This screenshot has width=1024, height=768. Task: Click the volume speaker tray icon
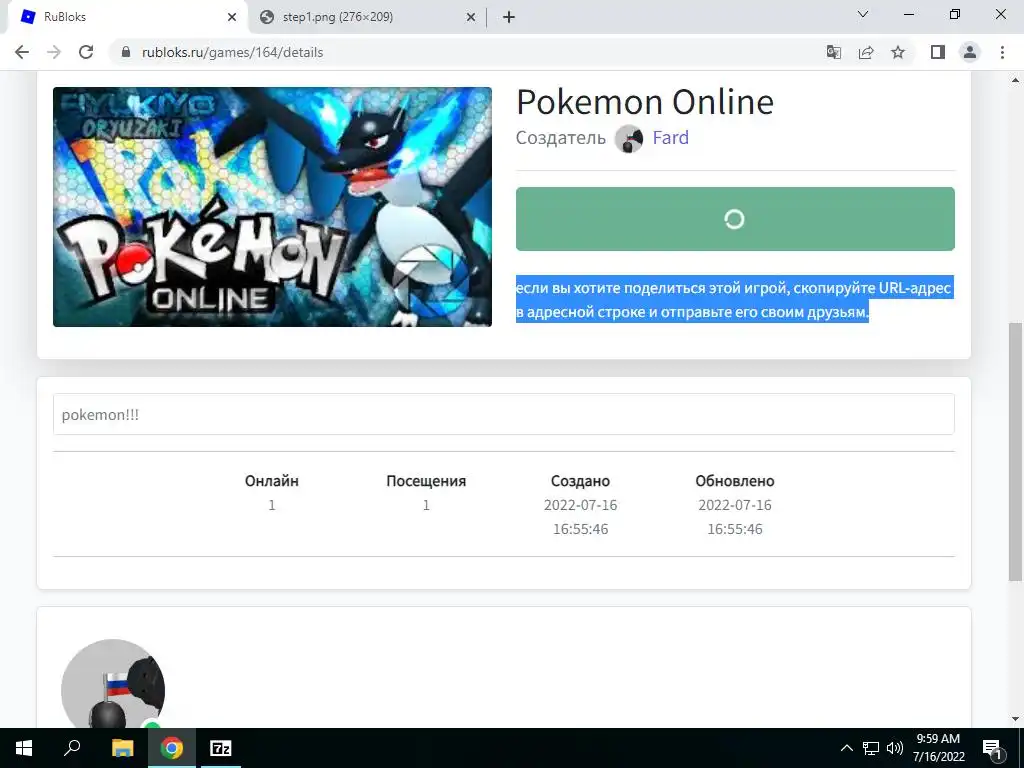894,748
